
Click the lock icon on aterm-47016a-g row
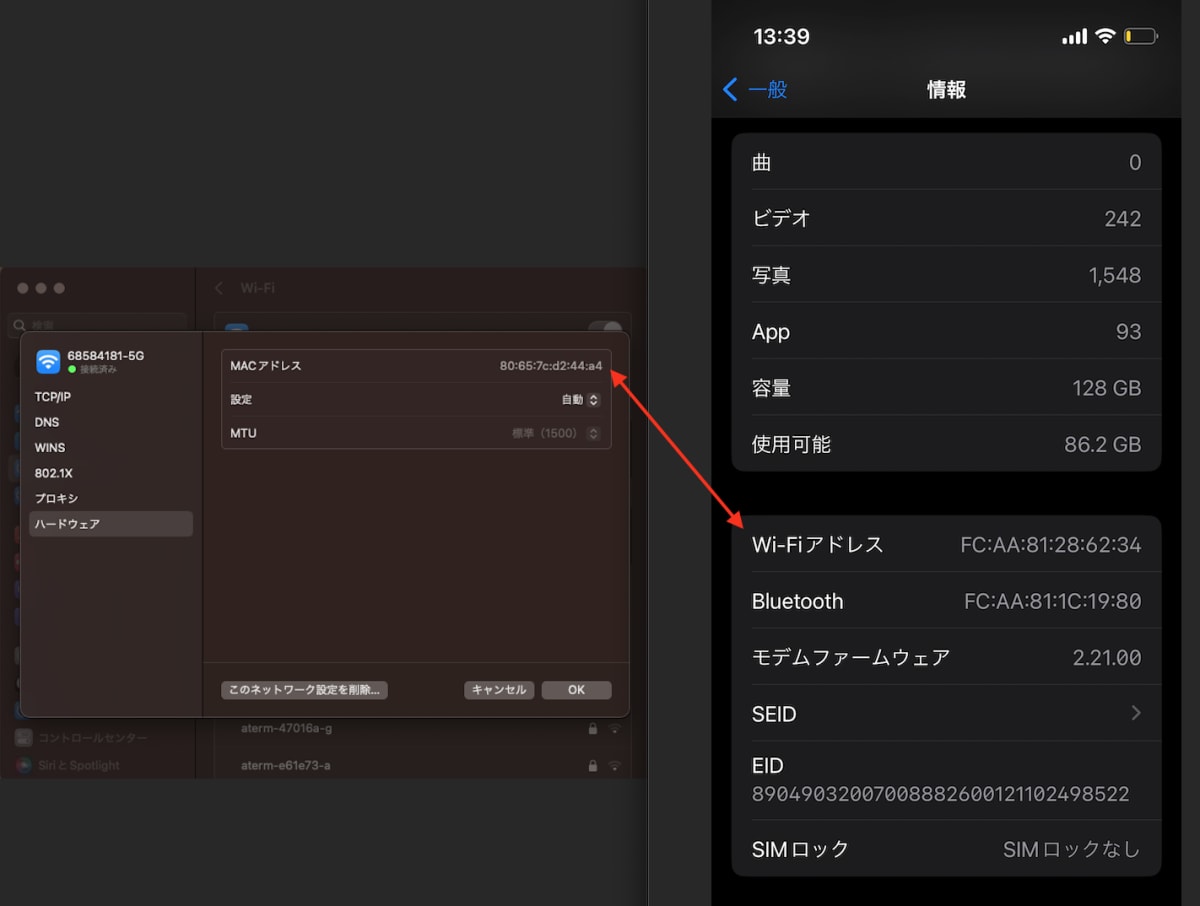click(x=593, y=729)
